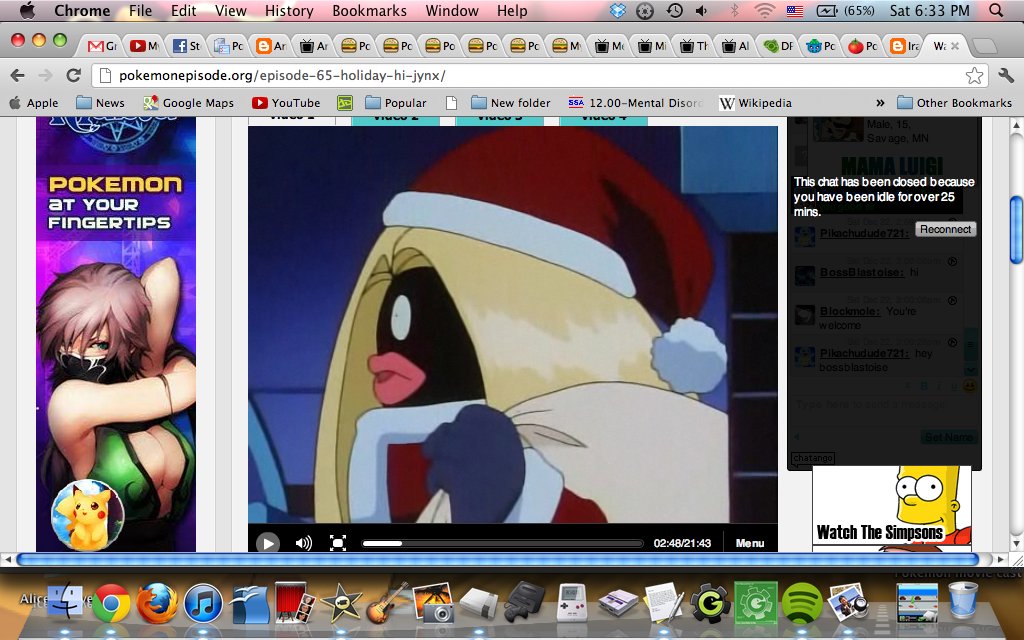Click the Chrome back arrow button

click(x=18, y=75)
